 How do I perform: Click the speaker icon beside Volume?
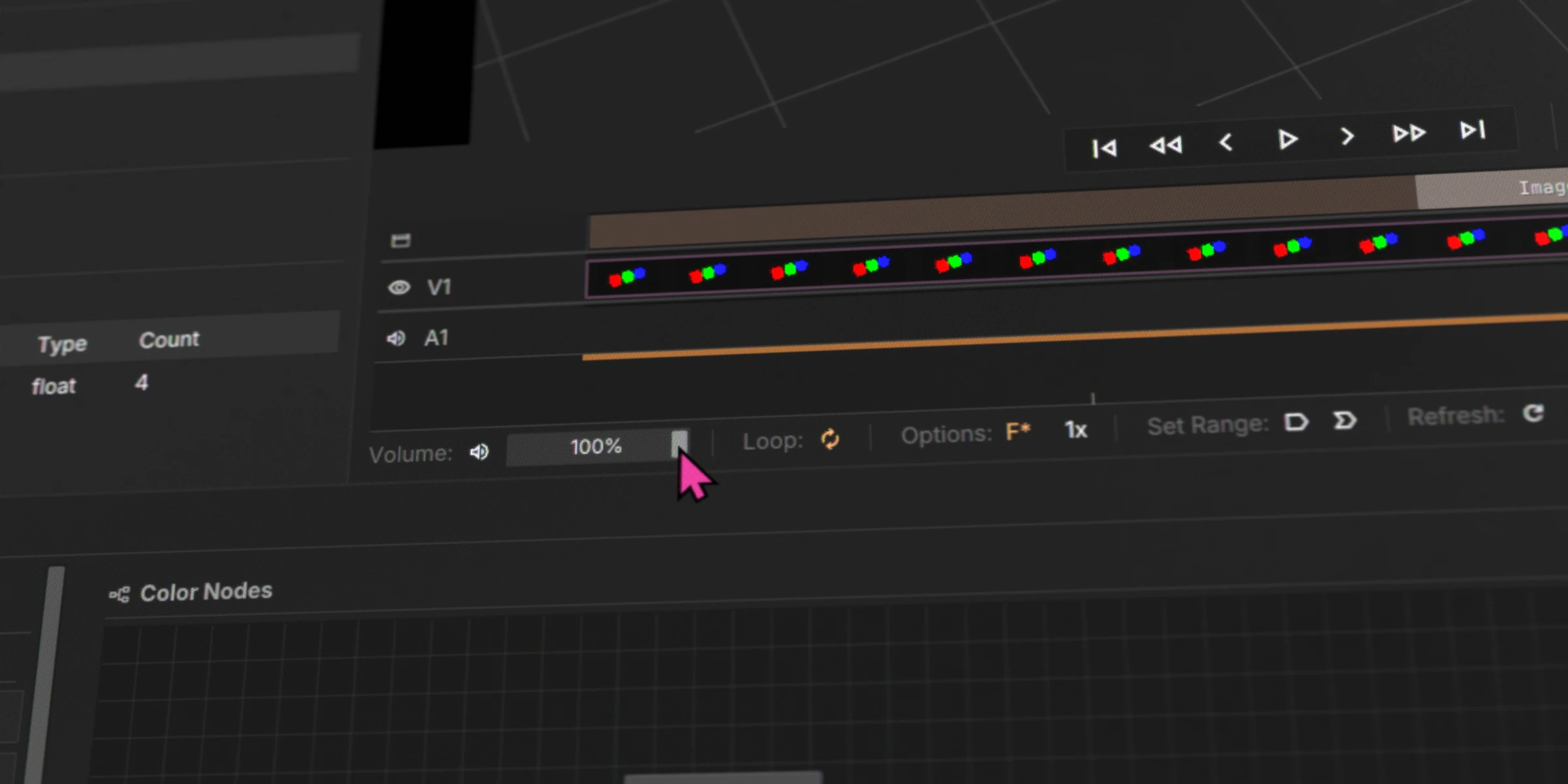[x=479, y=452]
